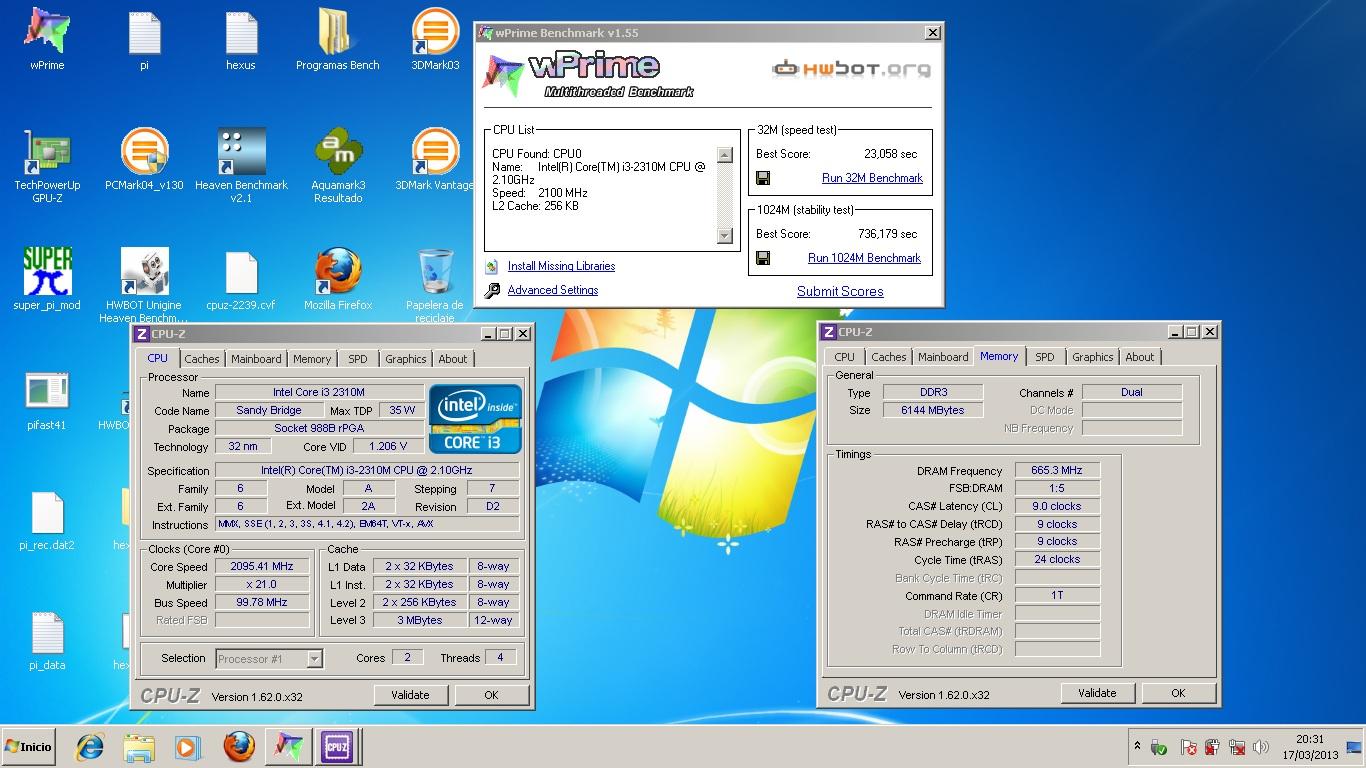This screenshot has height=768, width=1366.
Task: Click OK in right CPU-Z Memory window
Action: [1178, 693]
